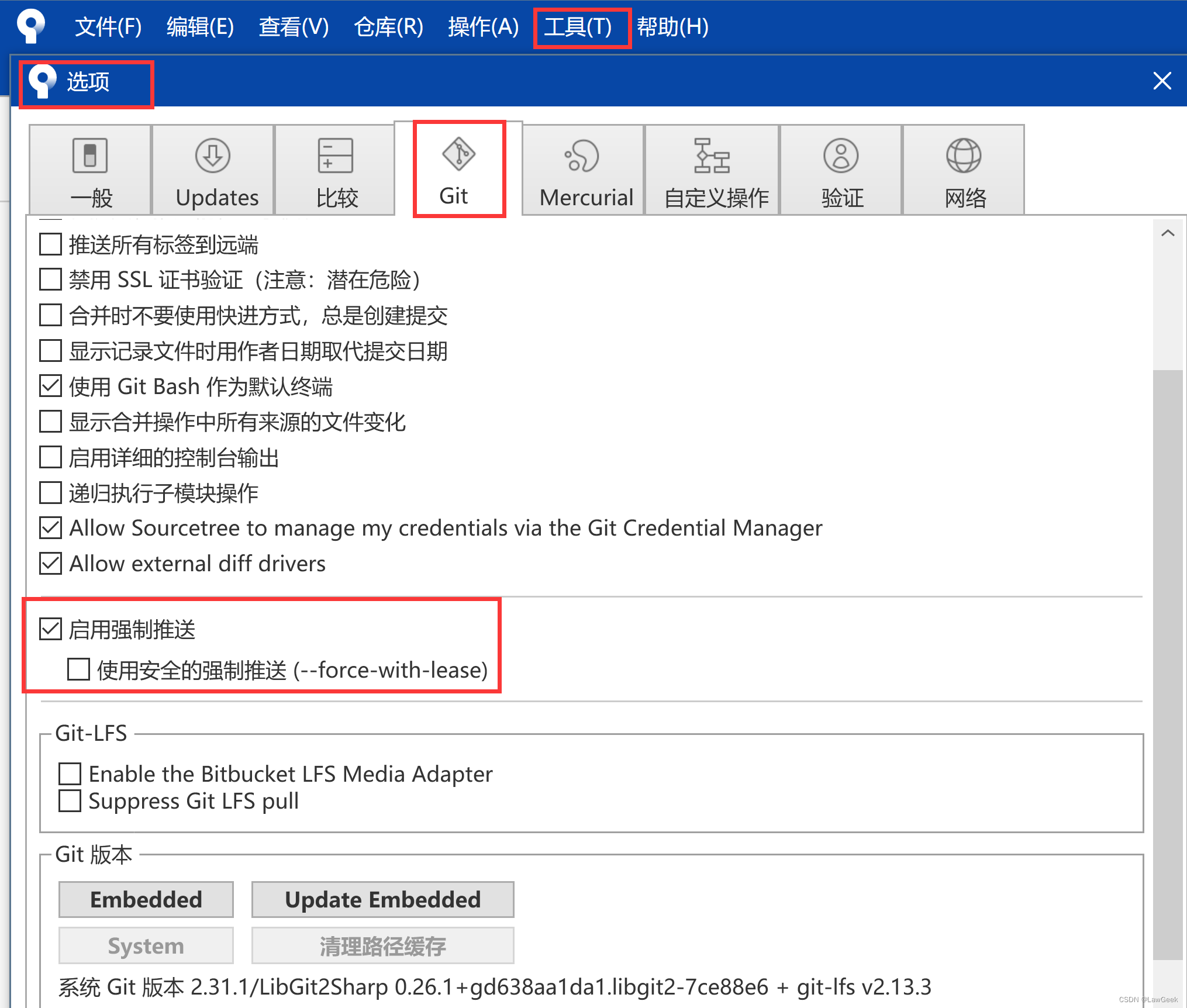Switch to the 验证 tab label
Screen dimensions: 1187x1008
coord(843,198)
